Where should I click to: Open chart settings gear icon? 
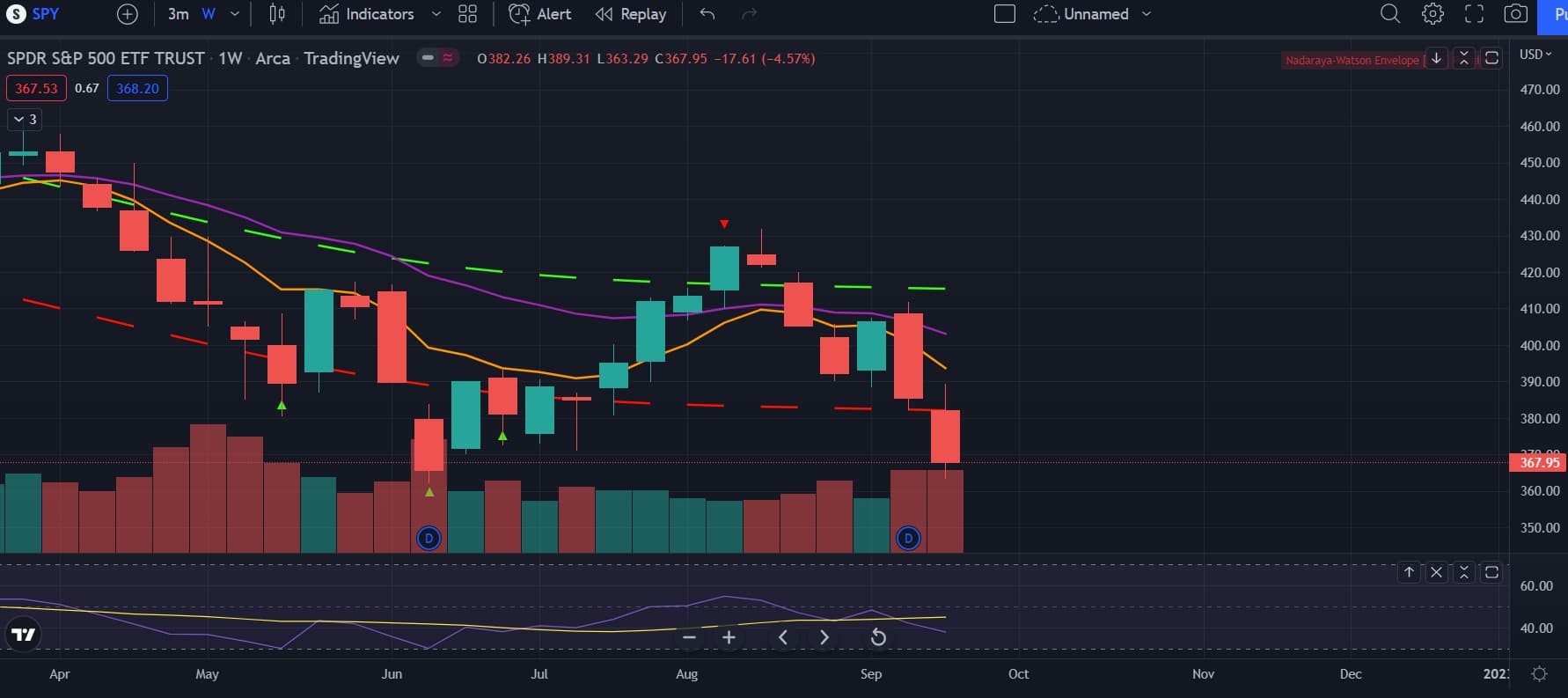tap(1432, 14)
